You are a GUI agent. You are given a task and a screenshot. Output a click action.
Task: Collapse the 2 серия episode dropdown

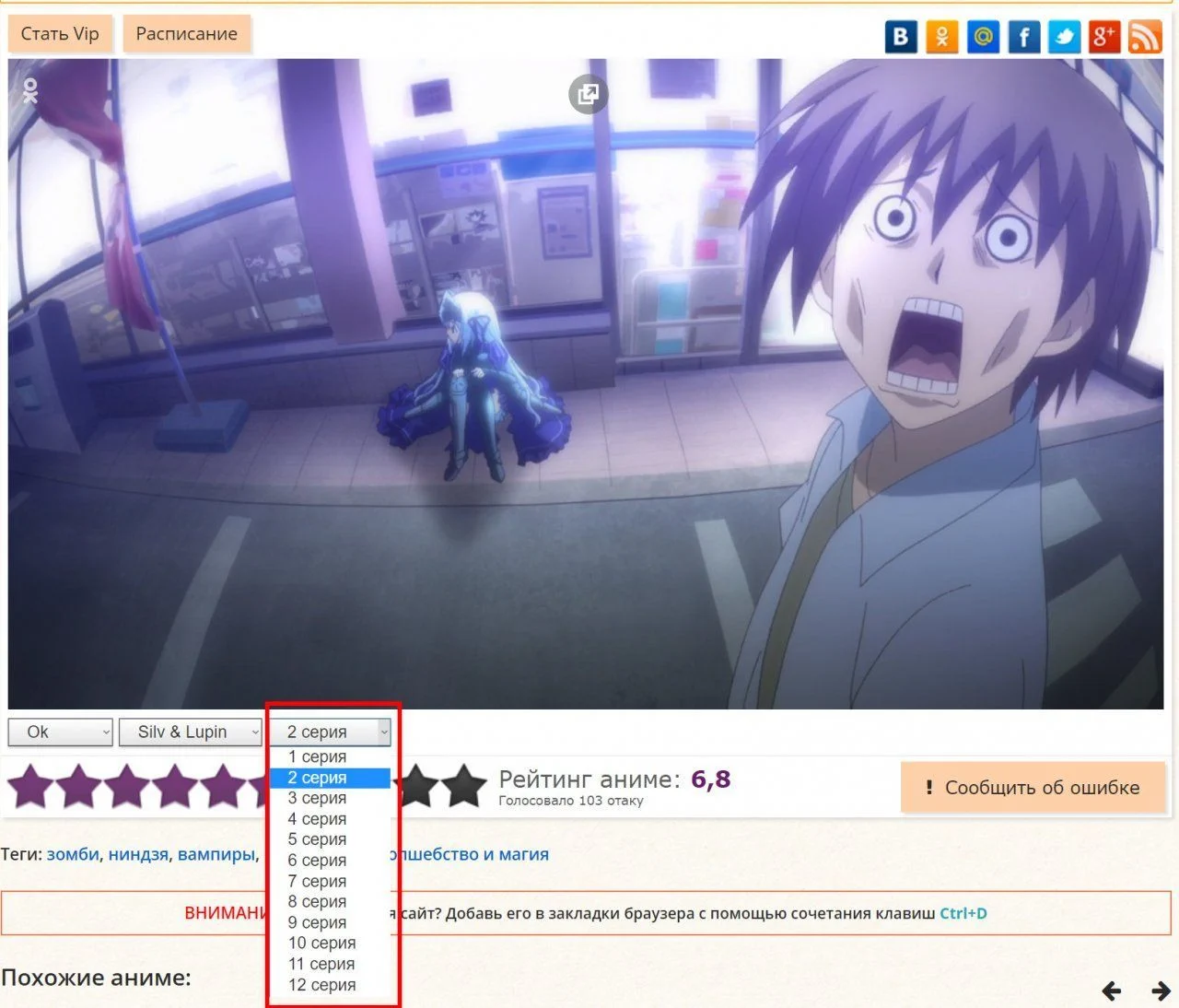331,732
